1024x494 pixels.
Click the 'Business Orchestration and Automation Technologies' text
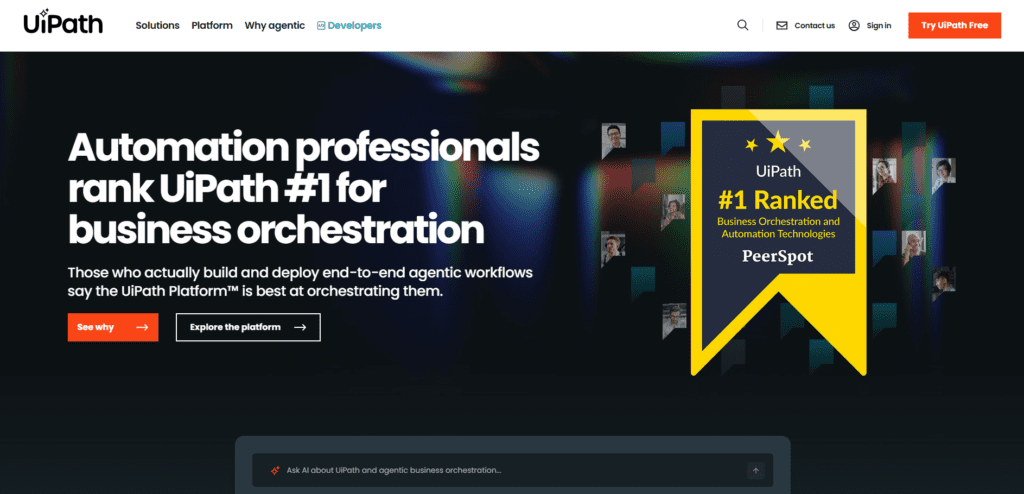click(x=778, y=227)
